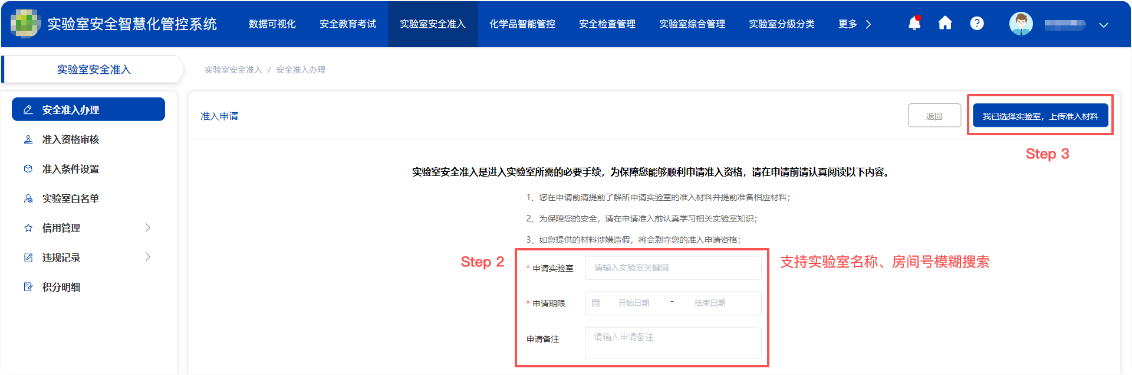Open 实验室分级分类 menu
The height and width of the screenshot is (375, 1132).
tap(782, 24)
